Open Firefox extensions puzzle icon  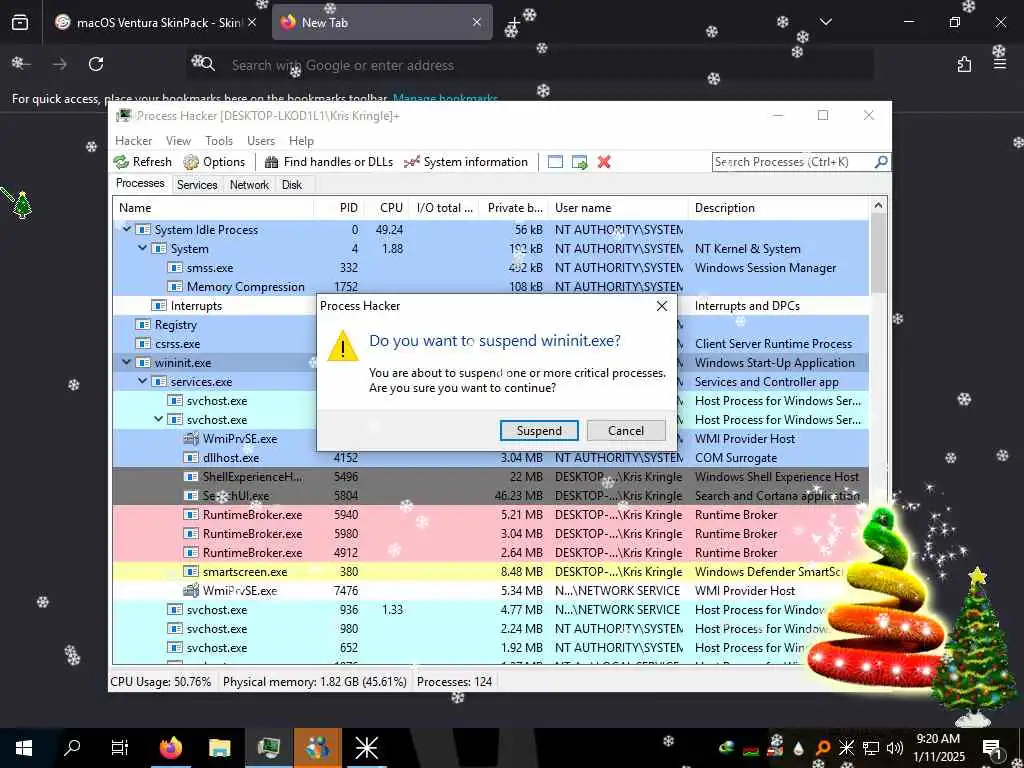(x=964, y=64)
